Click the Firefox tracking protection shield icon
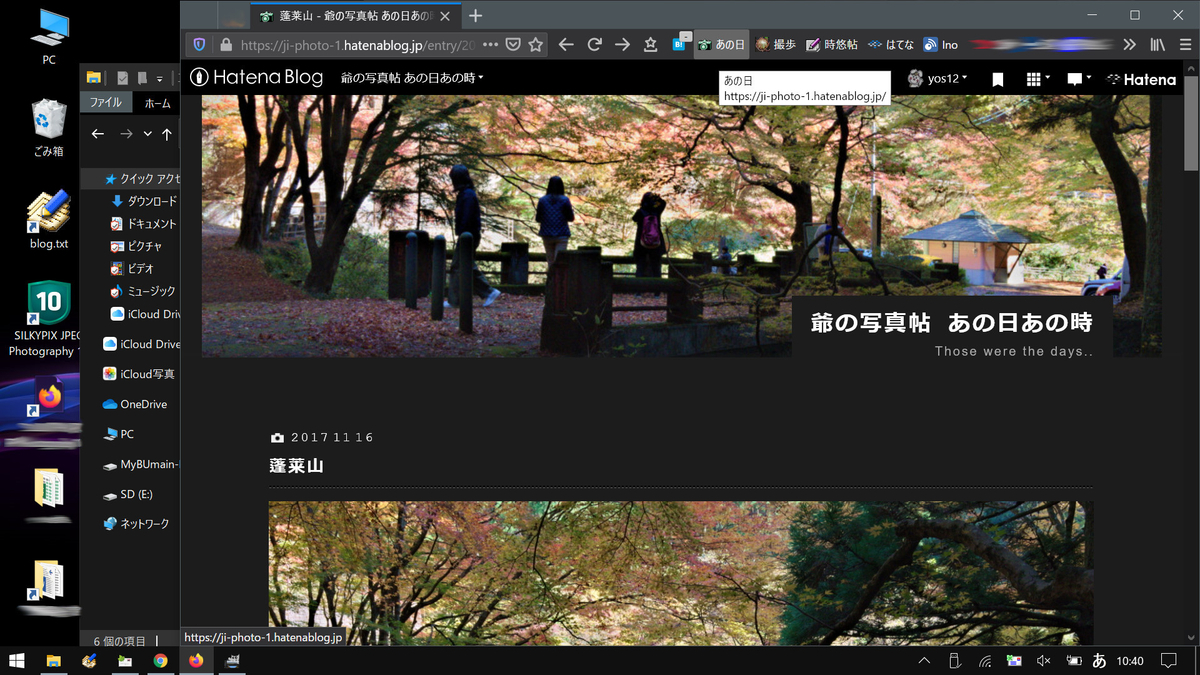 pos(199,44)
